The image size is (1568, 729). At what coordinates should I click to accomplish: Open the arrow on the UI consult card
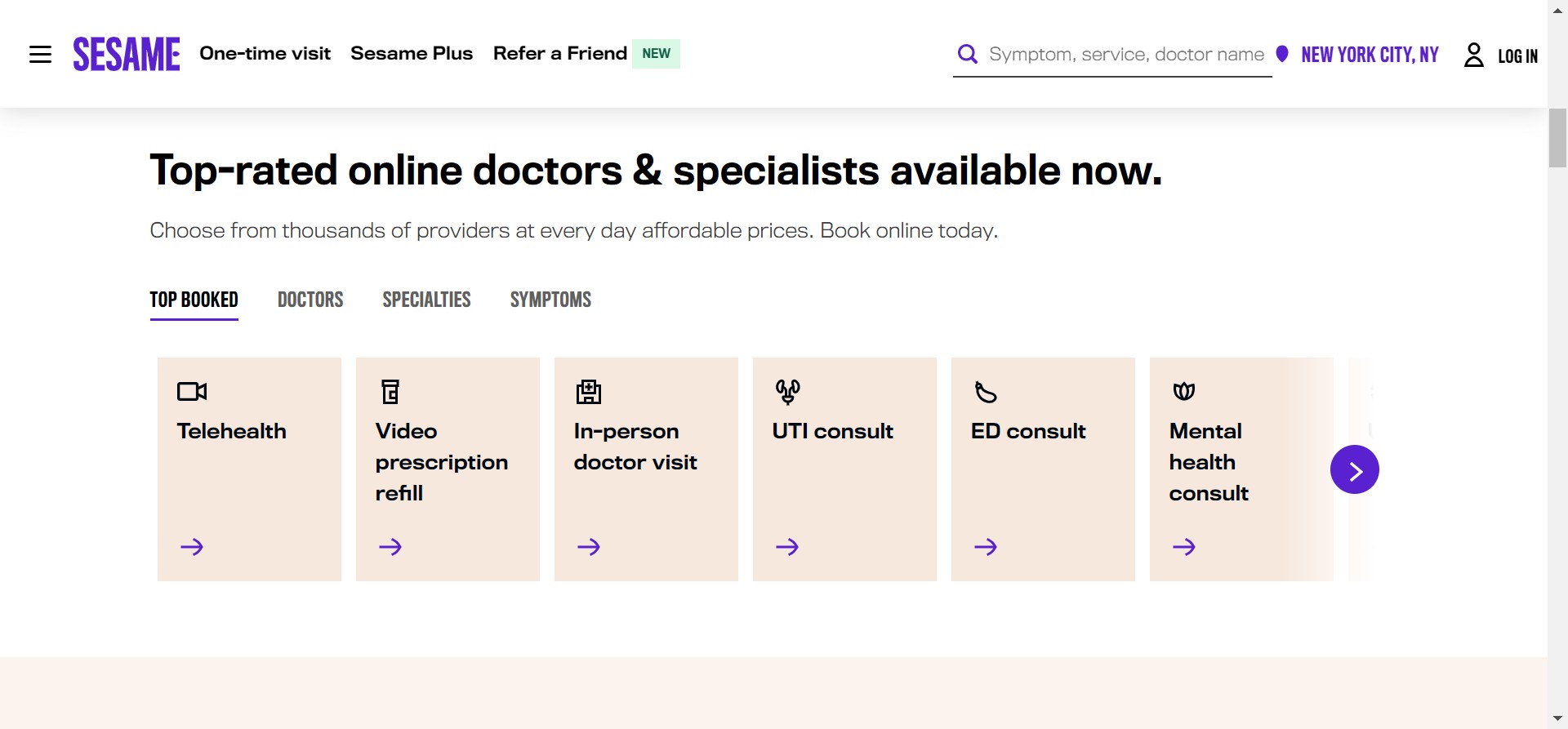[787, 547]
